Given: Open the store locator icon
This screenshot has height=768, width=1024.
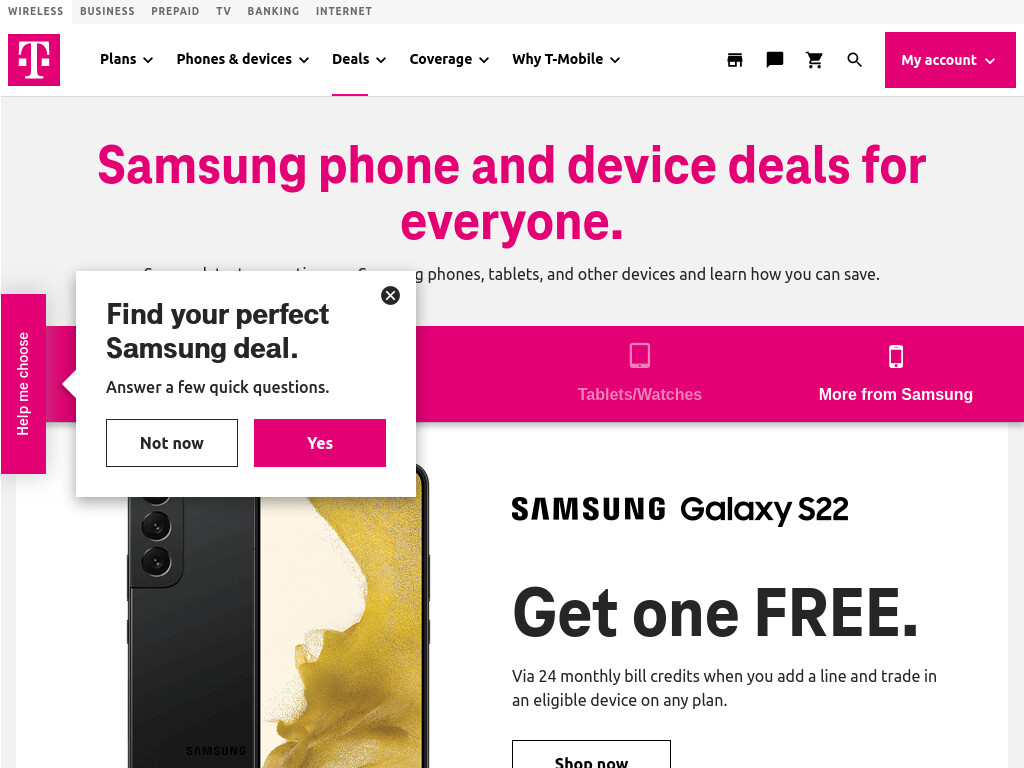Looking at the screenshot, I should coord(735,60).
